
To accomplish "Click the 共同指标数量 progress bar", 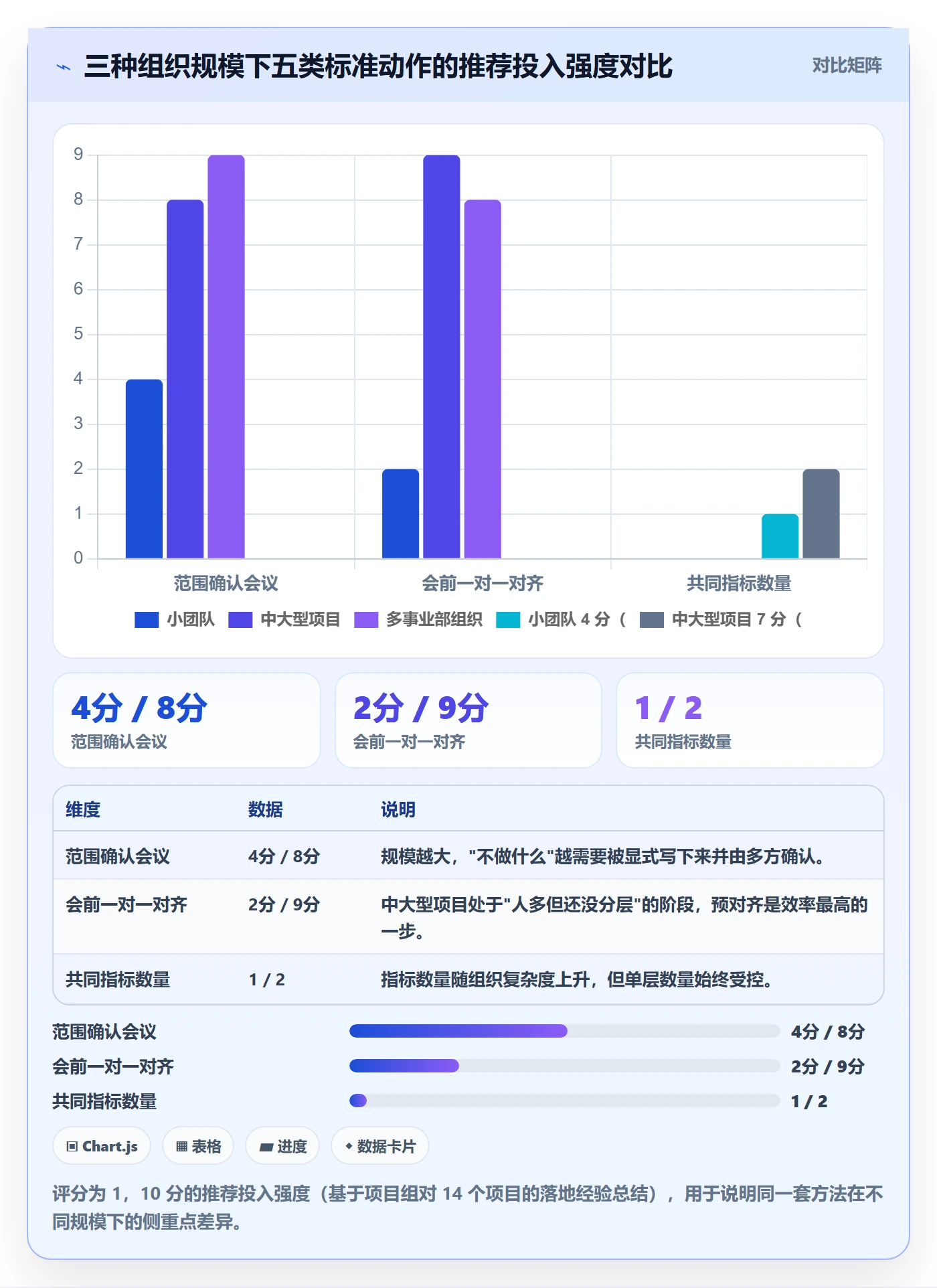I will pyautogui.click(x=565, y=1101).
